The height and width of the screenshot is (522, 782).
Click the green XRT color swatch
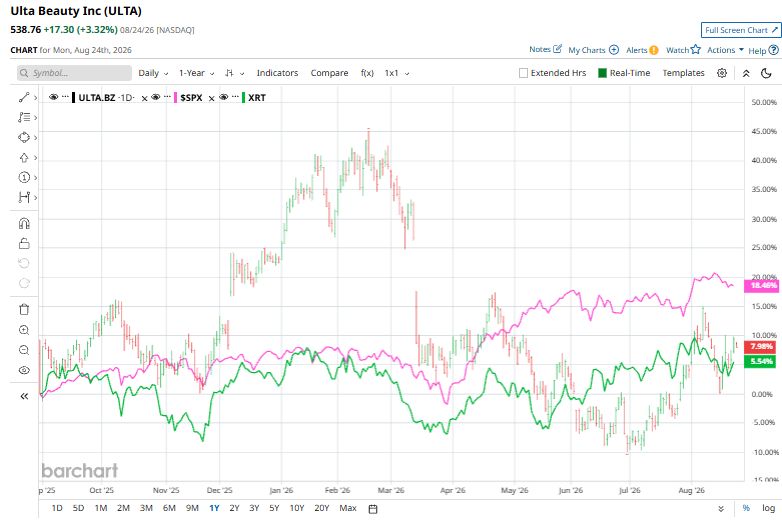coord(243,97)
